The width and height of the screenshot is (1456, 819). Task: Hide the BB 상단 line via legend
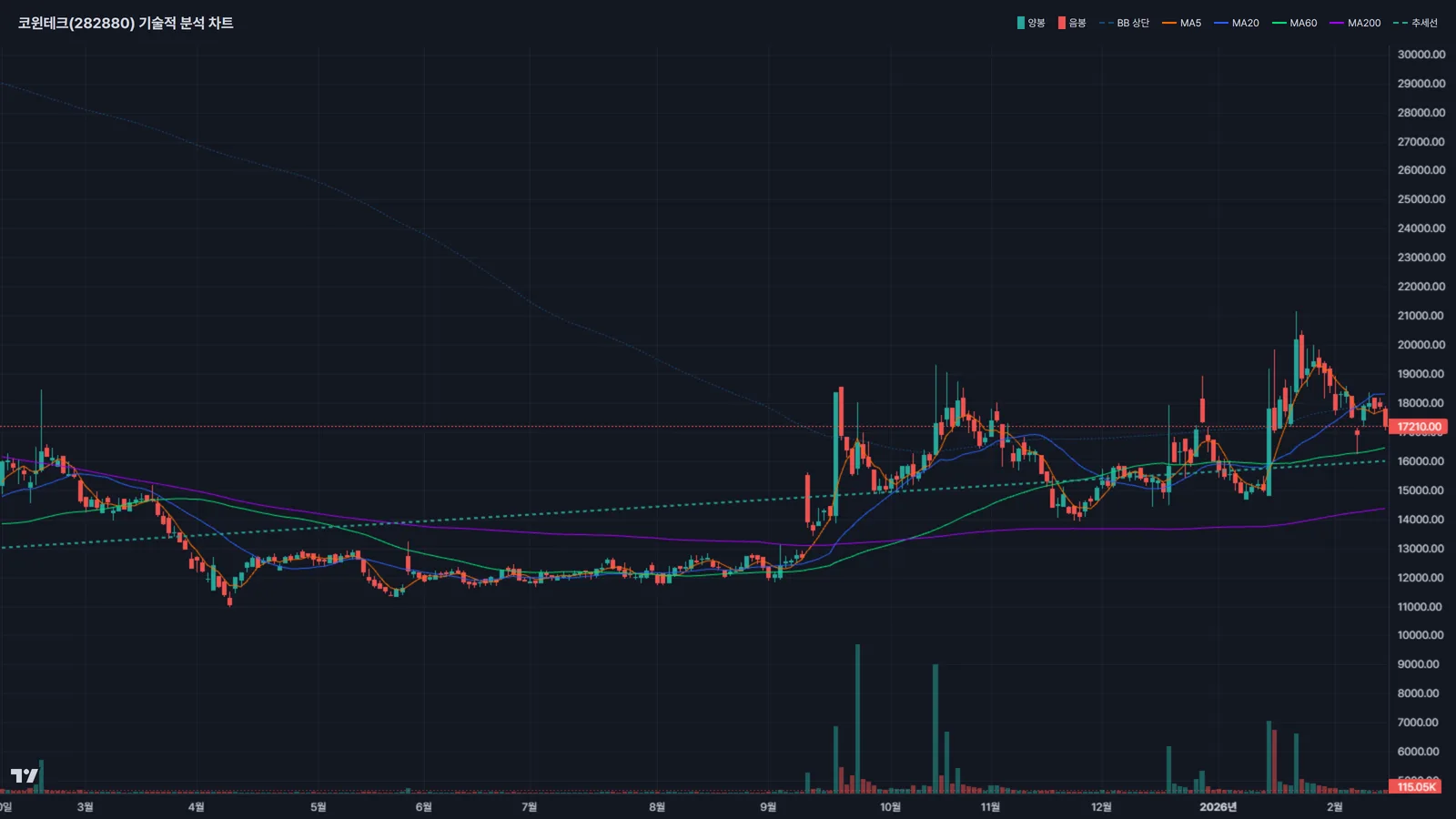click(1124, 23)
